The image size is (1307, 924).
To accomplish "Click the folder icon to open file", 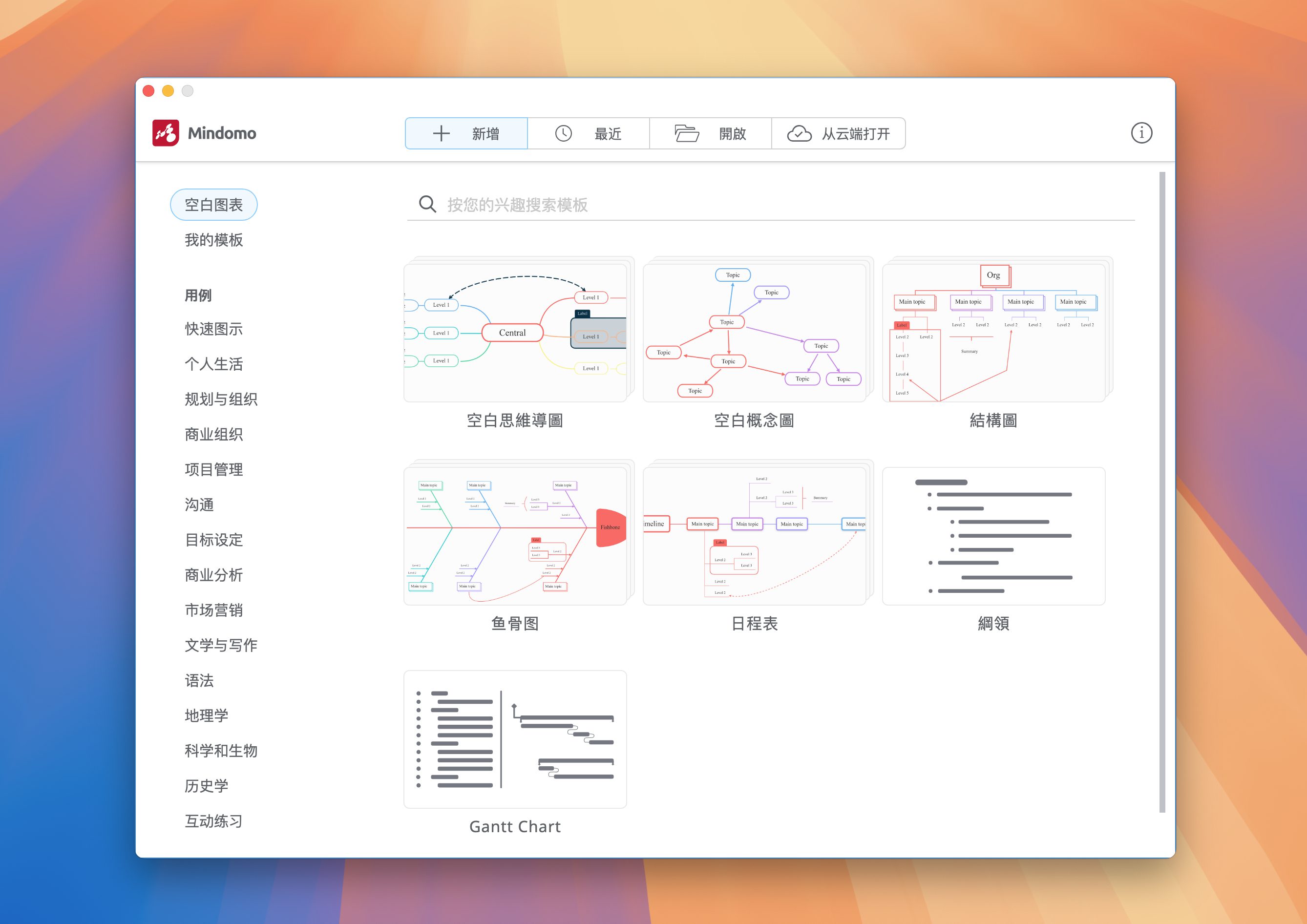I will (687, 134).
